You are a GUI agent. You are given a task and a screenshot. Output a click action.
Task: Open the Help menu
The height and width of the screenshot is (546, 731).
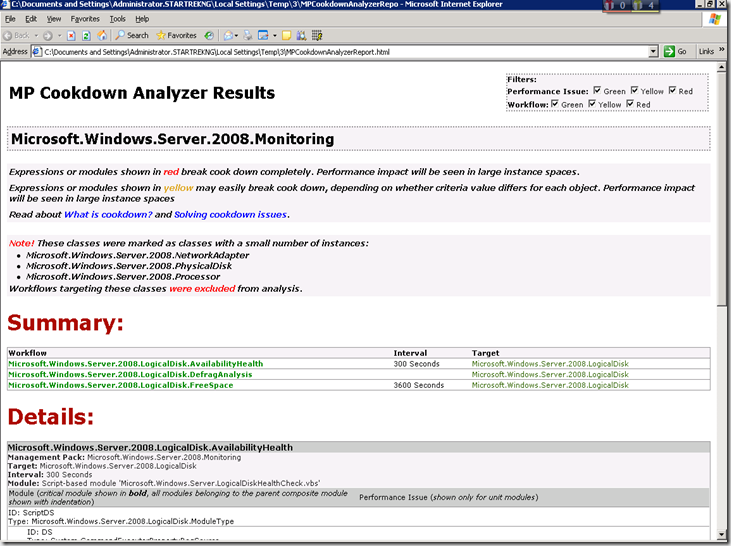pyautogui.click(x=142, y=19)
